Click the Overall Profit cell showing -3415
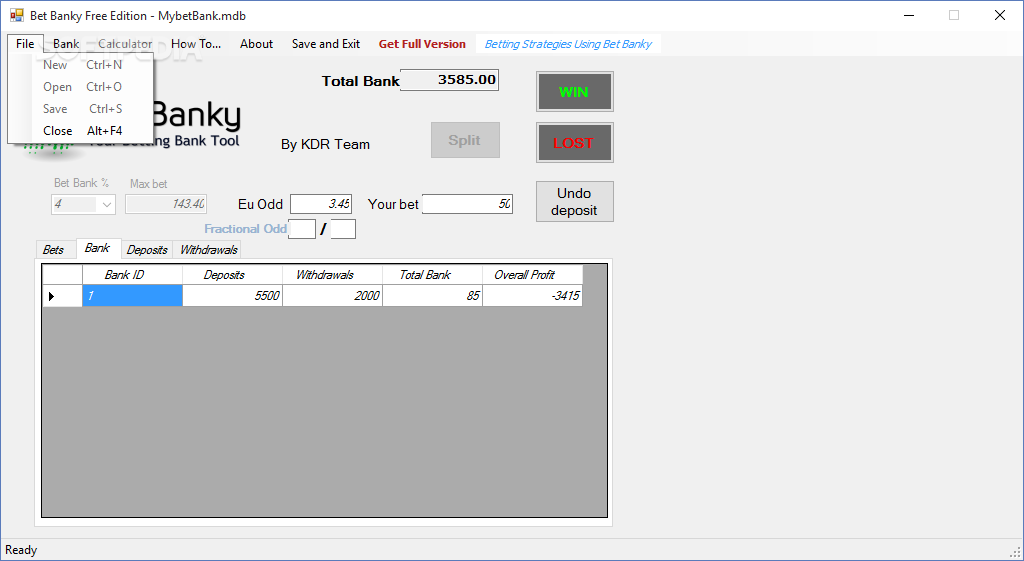The image size is (1024, 561). coord(532,296)
